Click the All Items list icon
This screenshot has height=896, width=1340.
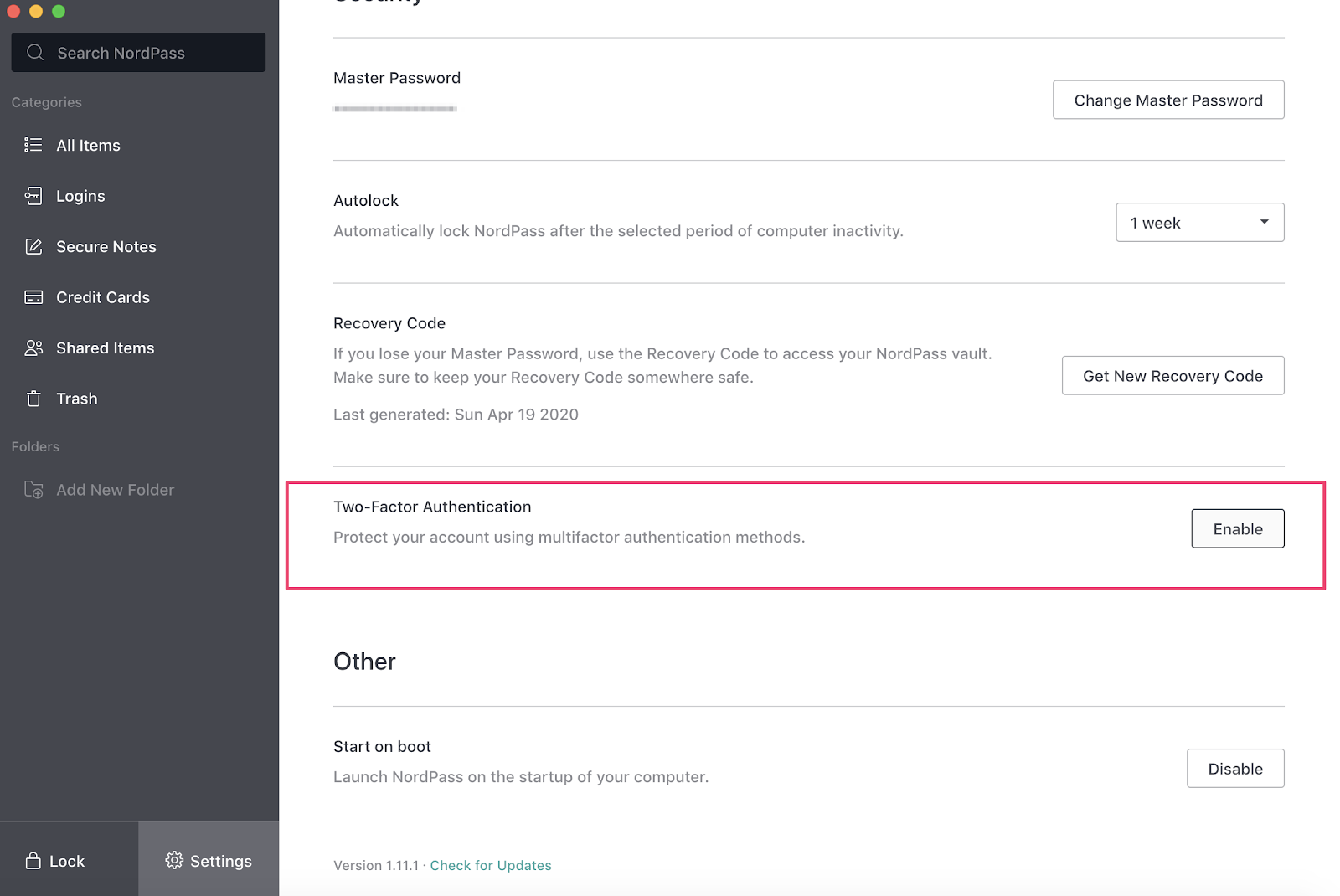(x=33, y=145)
